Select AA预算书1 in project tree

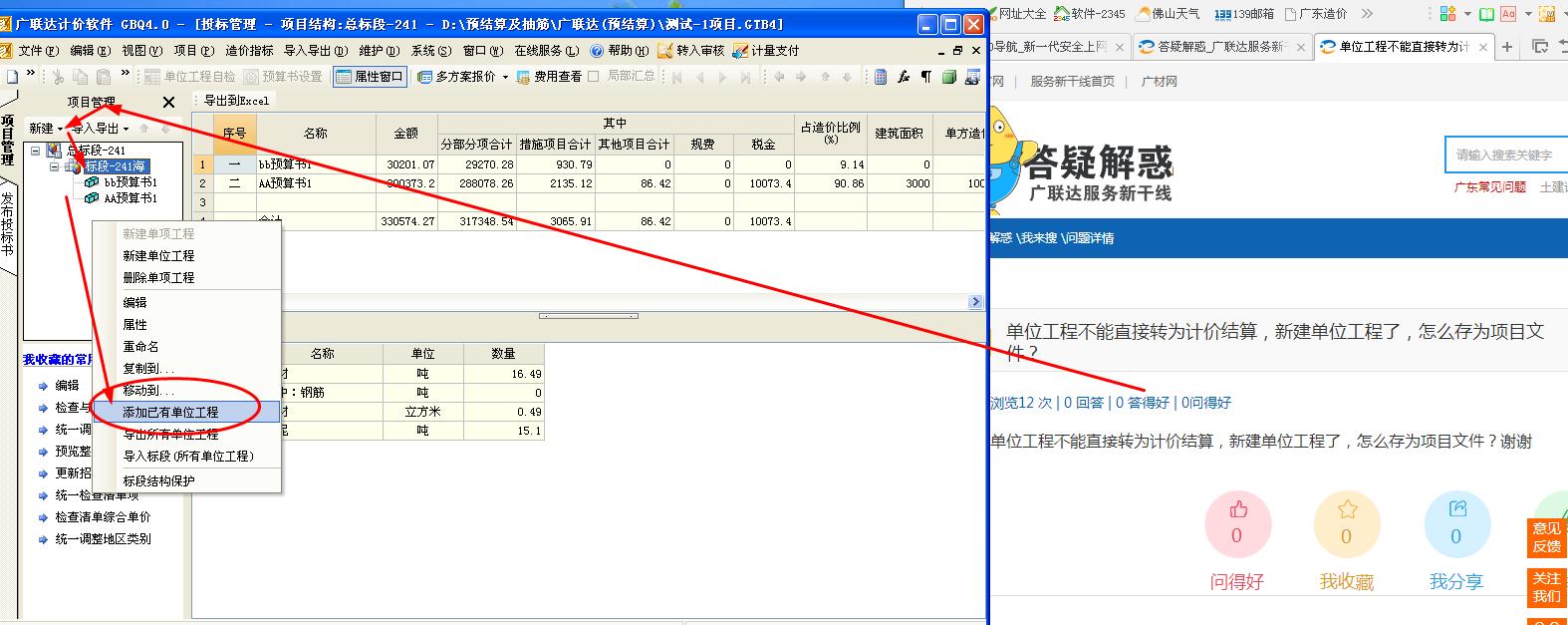click(x=131, y=198)
